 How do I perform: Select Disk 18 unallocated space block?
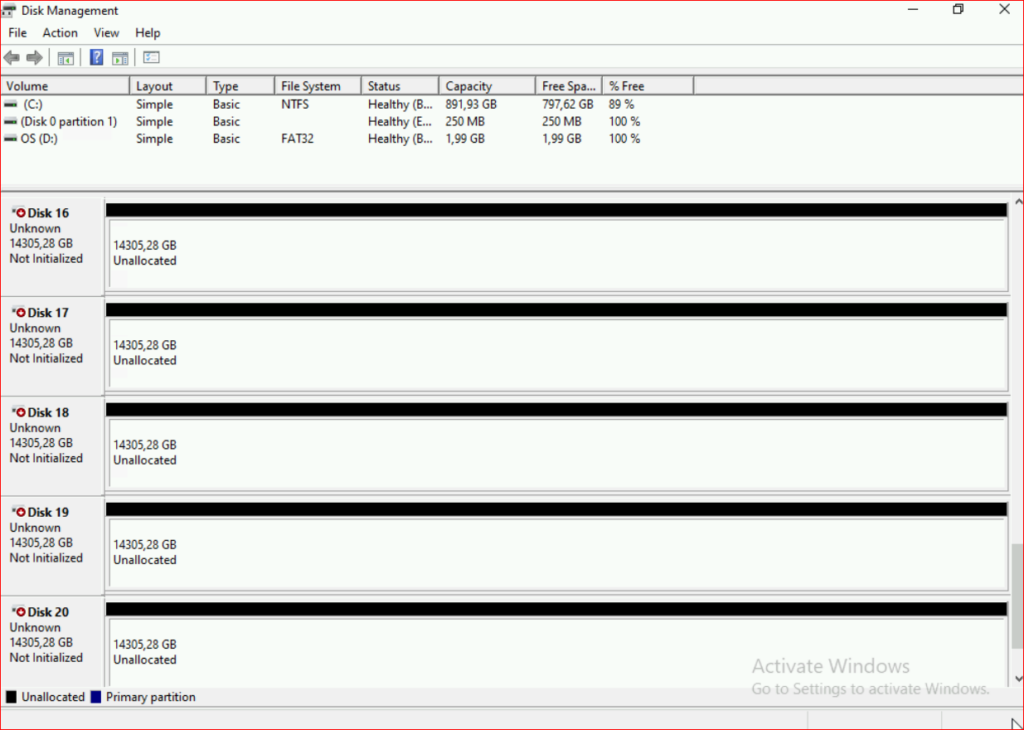pyautogui.click(x=555, y=453)
